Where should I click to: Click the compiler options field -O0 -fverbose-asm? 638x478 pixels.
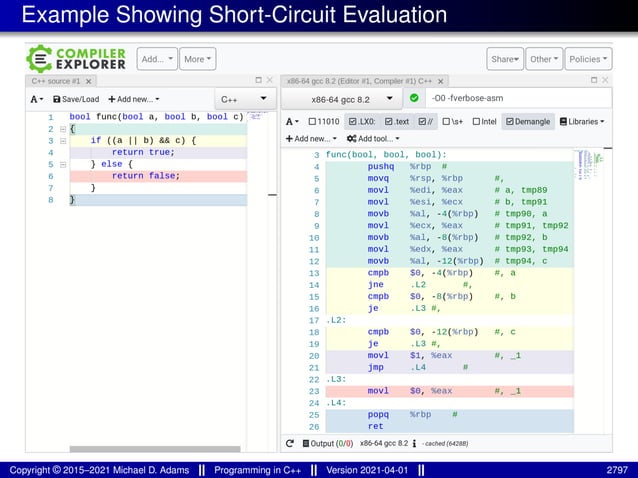pyautogui.click(x=518, y=98)
